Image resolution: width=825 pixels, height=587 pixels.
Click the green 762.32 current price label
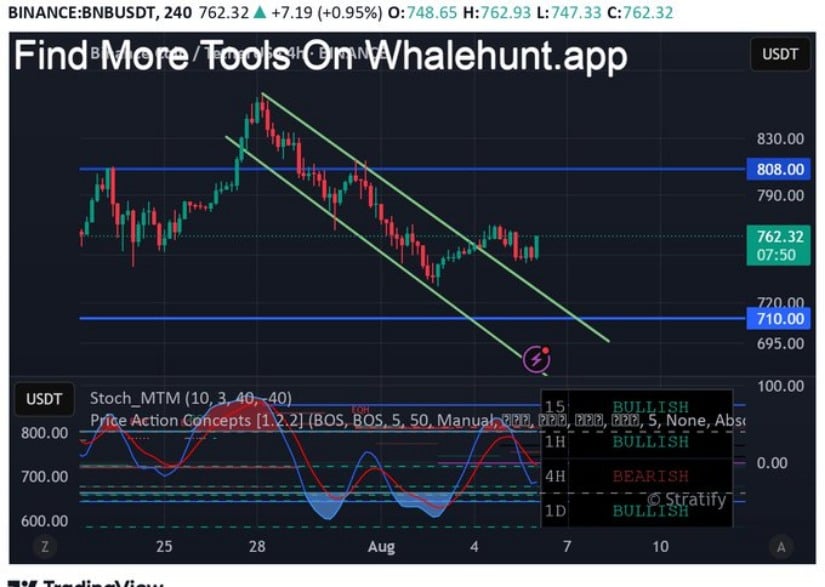[778, 246]
